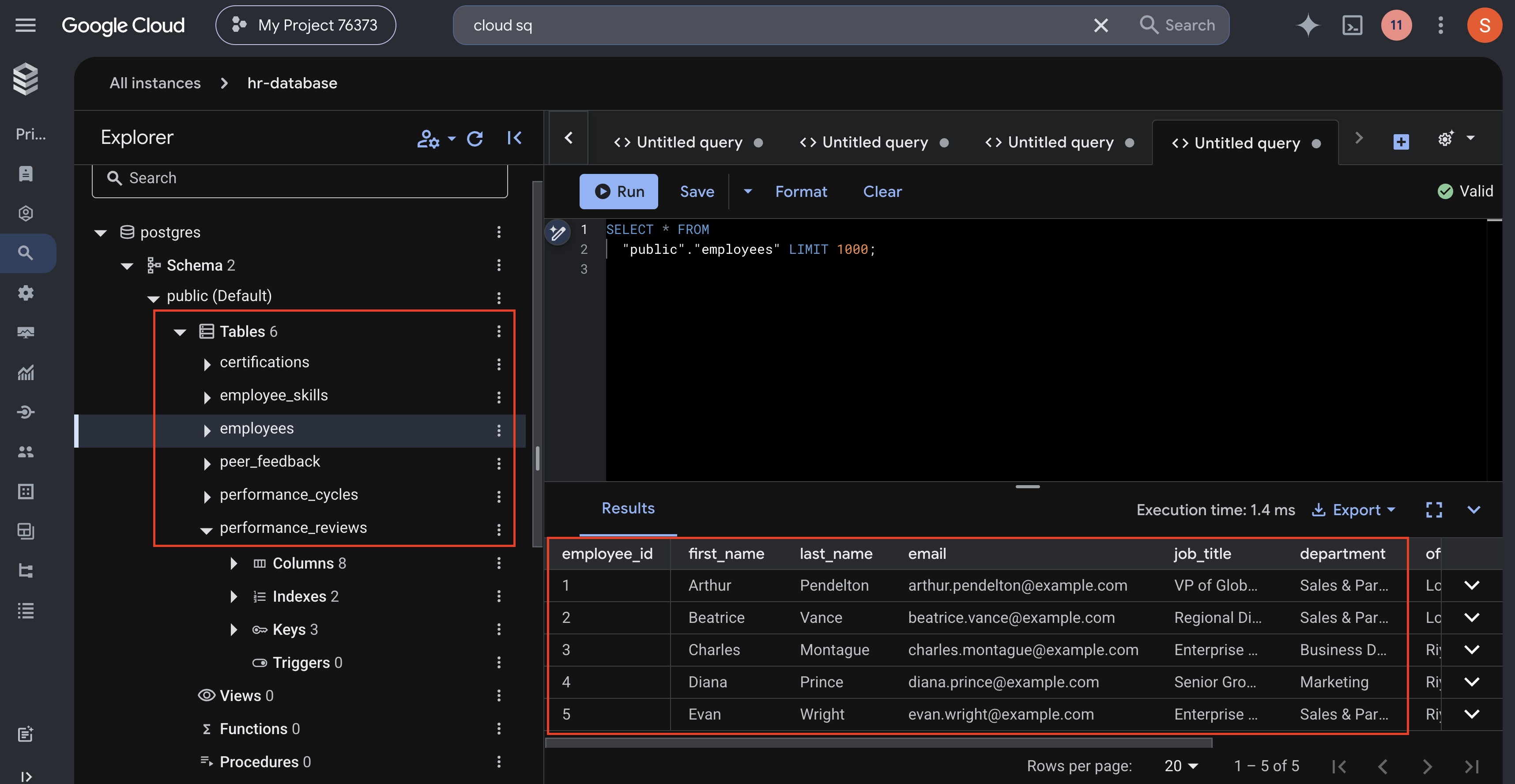The image size is (1515, 784).
Task: Select the peer_feedback table
Action: coord(270,462)
